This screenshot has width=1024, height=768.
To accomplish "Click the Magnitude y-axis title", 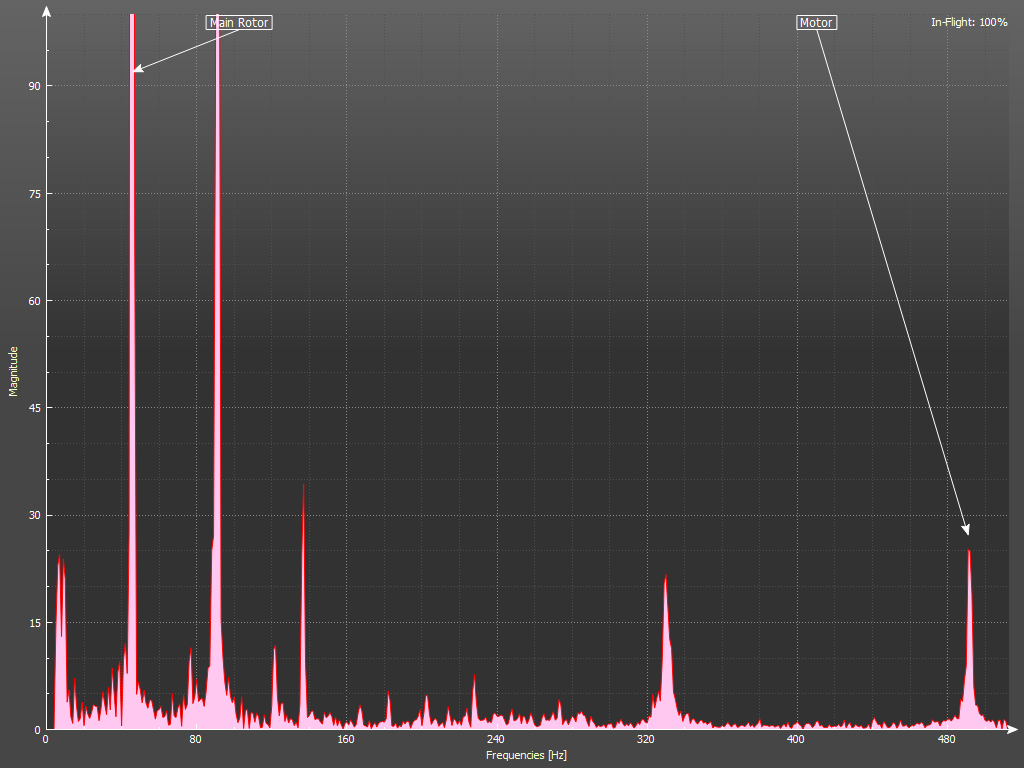I will (x=14, y=371).
